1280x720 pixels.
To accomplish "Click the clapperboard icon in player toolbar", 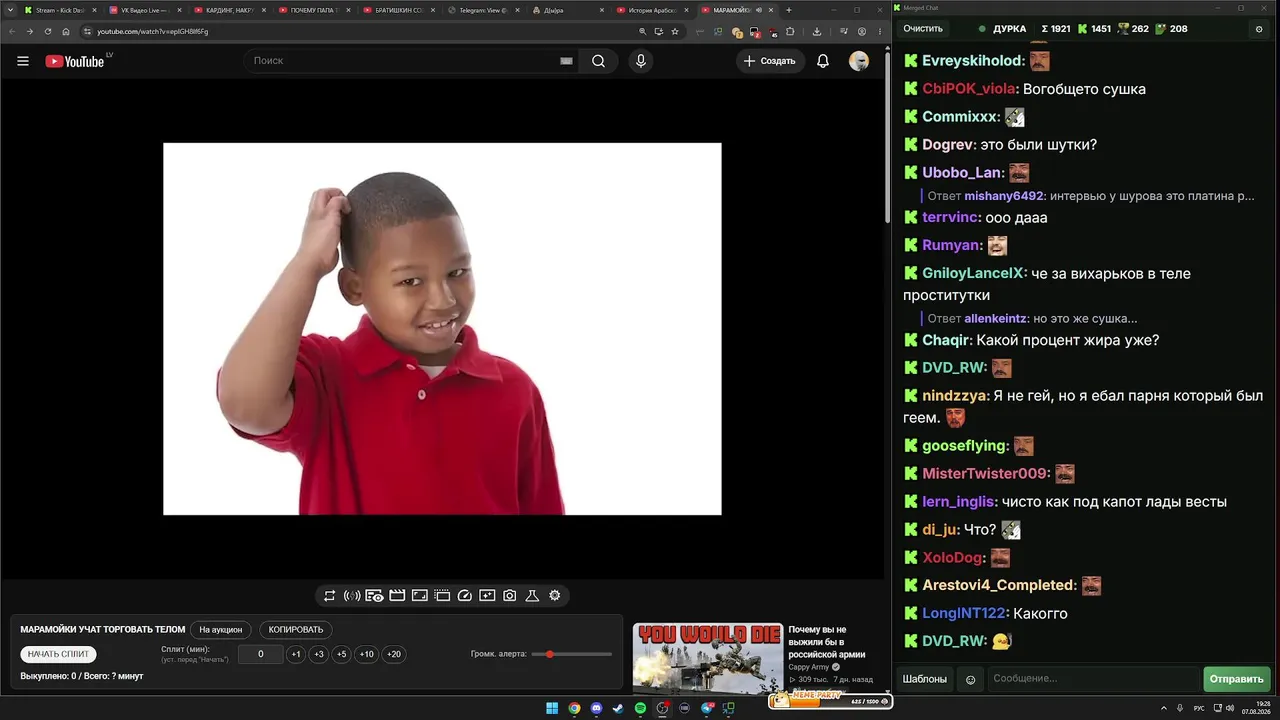I will point(397,596).
